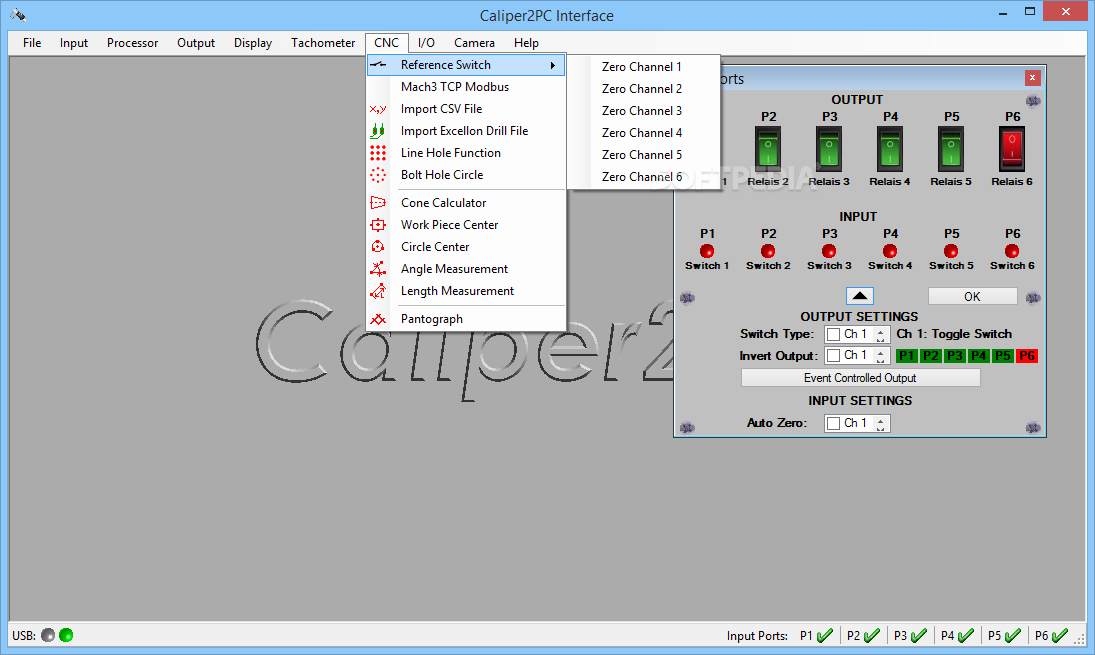Image resolution: width=1095 pixels, height=655 pixels.
Task: Close the ports panel with red X
Action: click(1033, 78)
